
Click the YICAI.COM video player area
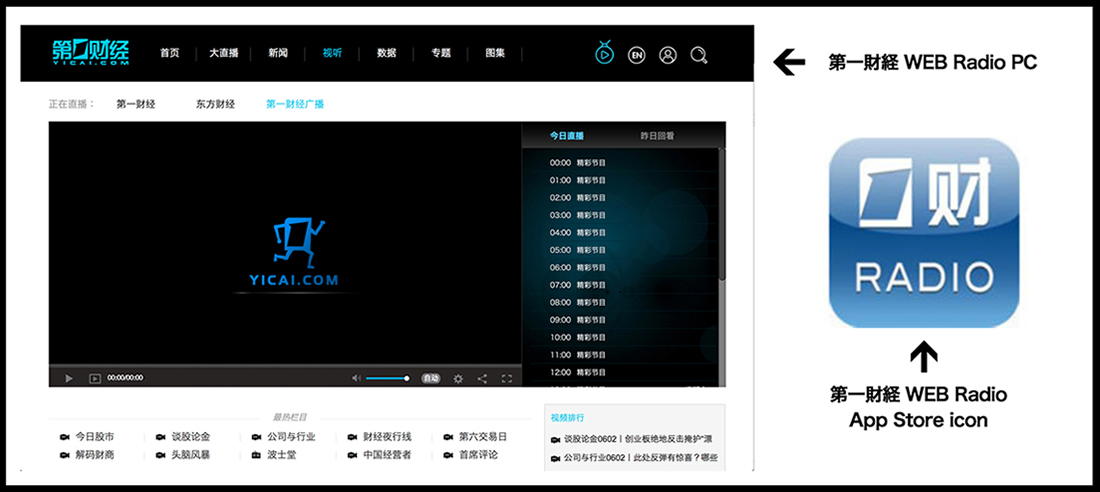285,243
